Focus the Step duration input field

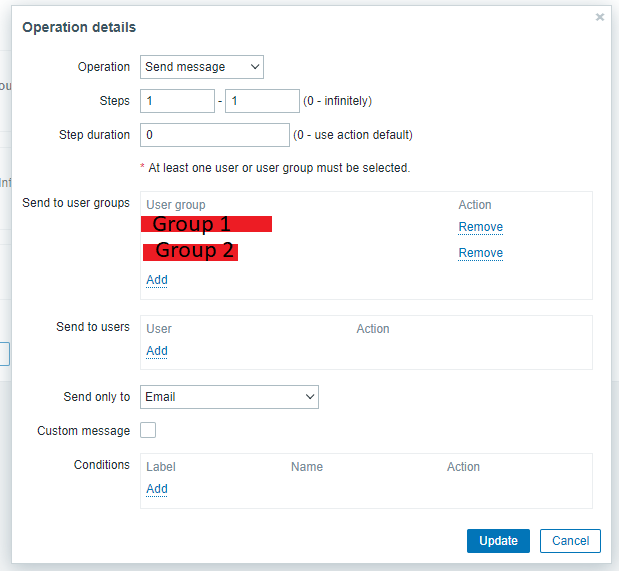tap(214, 135)
